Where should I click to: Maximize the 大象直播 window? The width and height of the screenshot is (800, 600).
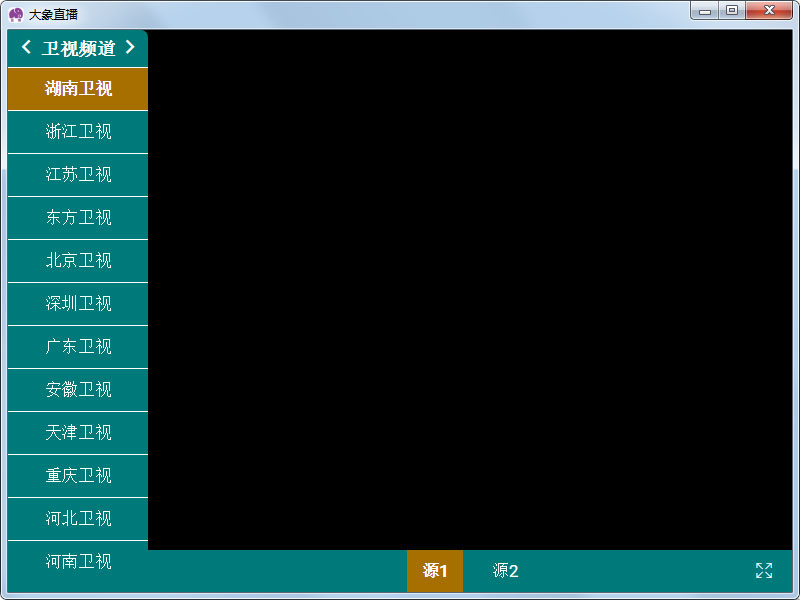point(732,10)
